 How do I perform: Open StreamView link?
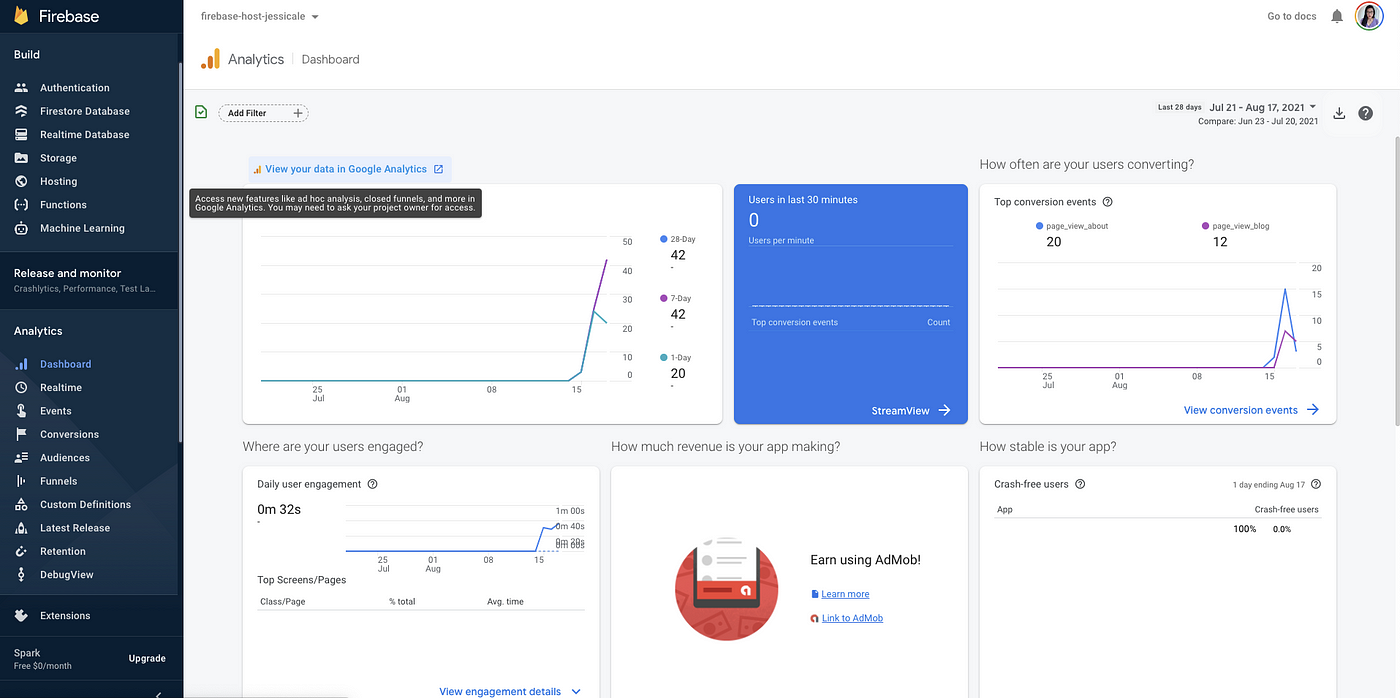tap(911, 410)
